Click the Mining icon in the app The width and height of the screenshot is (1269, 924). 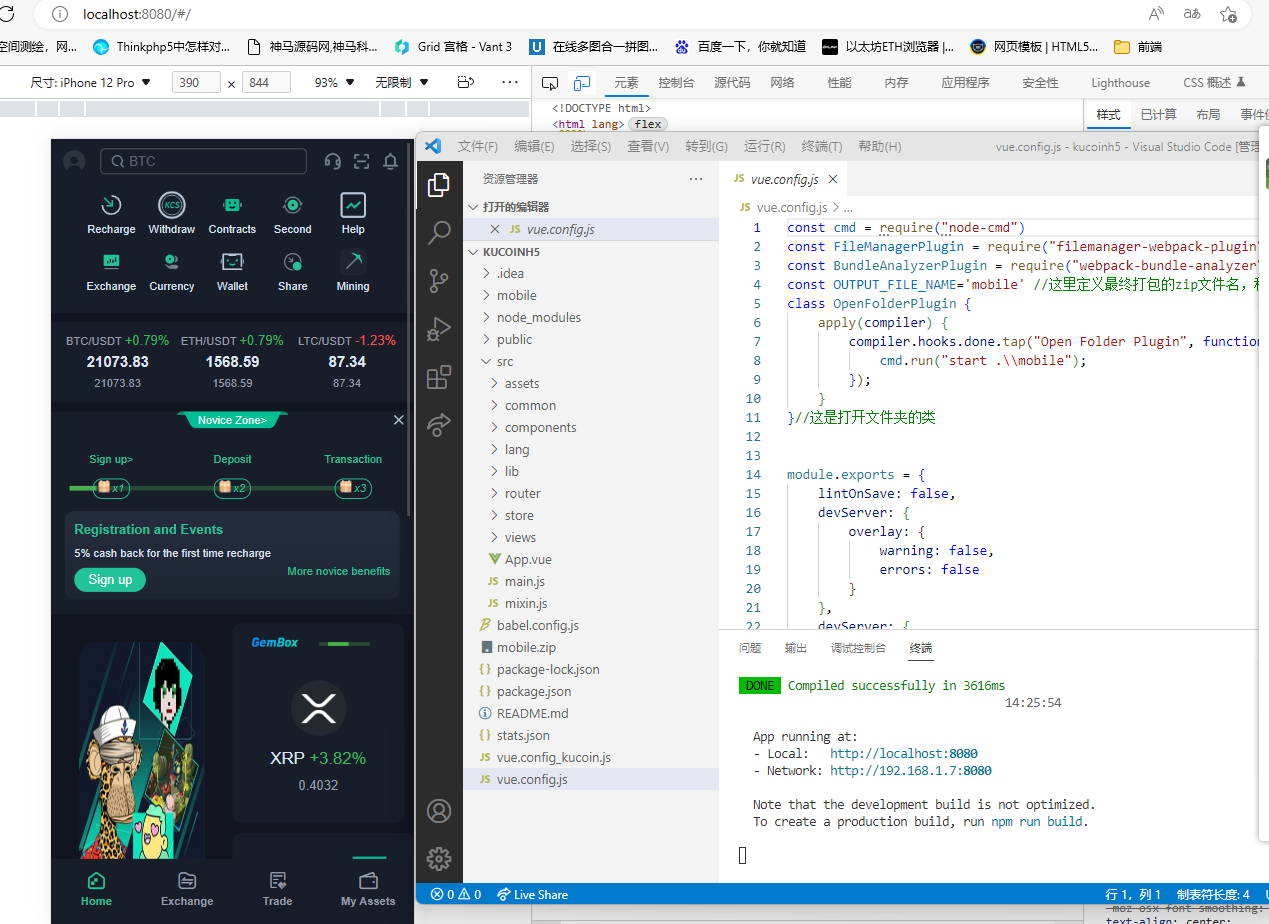(352, 263)
